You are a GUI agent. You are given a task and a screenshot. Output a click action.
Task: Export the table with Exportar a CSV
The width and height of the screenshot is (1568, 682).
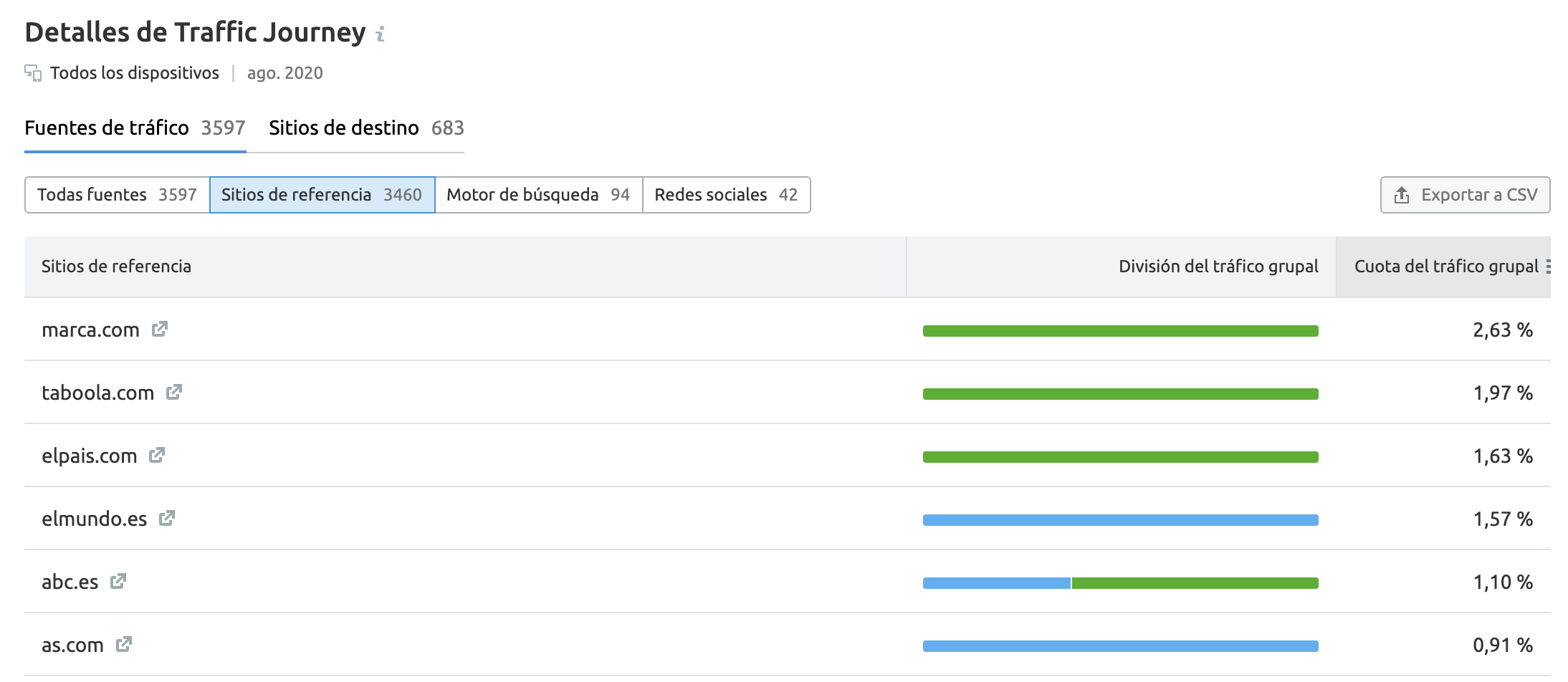1465,195
